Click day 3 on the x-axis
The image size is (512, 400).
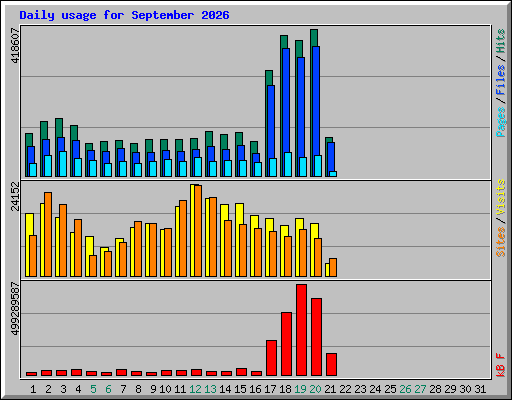pos(63,389)
